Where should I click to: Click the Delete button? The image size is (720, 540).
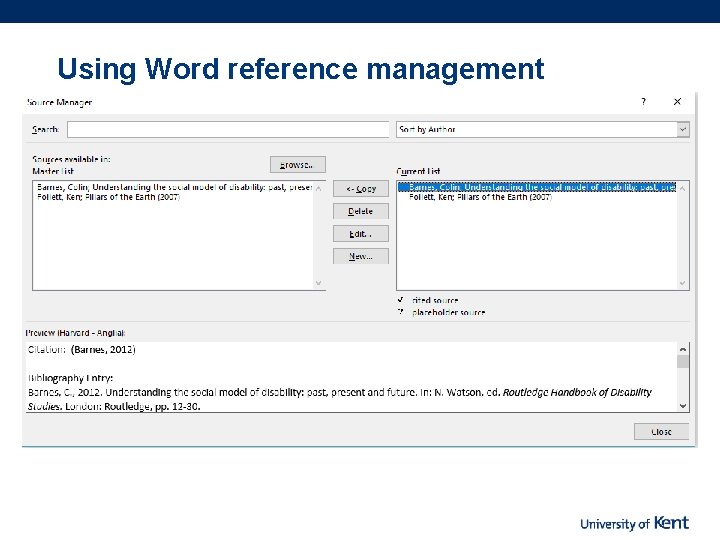tap(360, 211)
